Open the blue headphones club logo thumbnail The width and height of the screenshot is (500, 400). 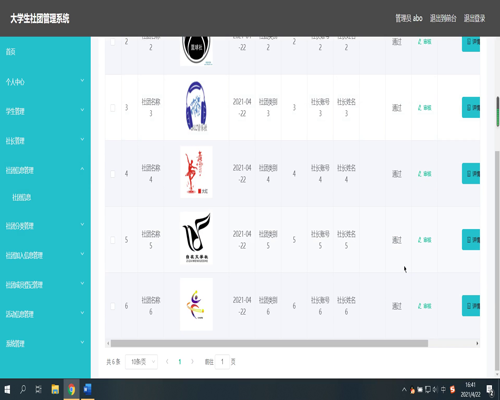pos(196,106)
